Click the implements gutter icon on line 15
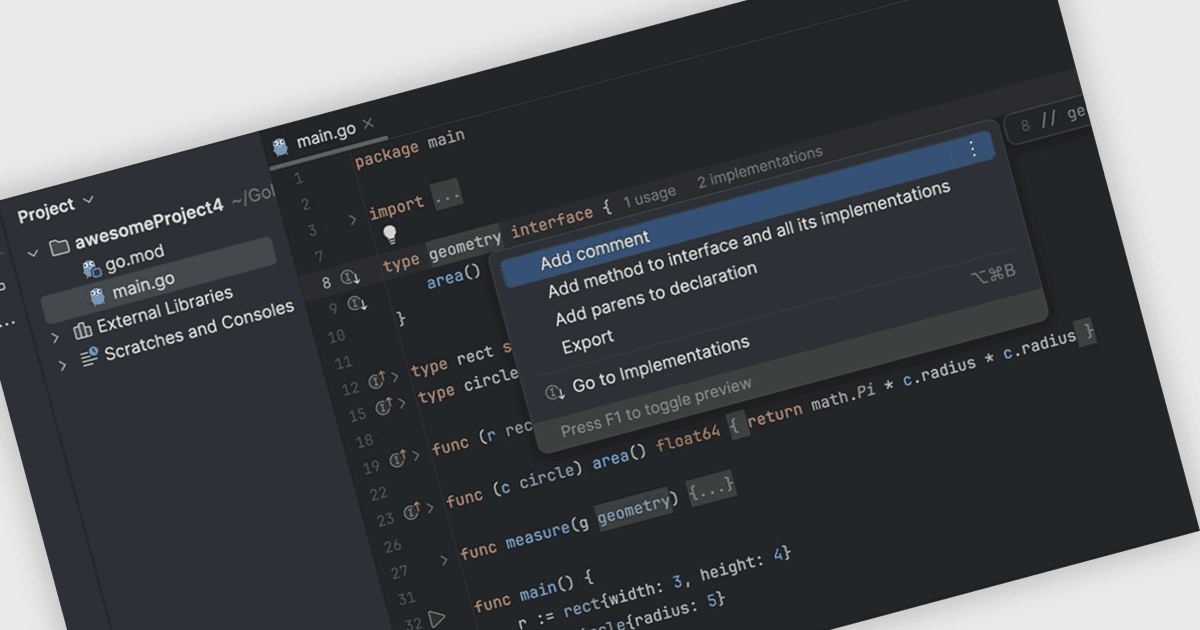This screenshot has height=630, width=1200. coord(383,407)
